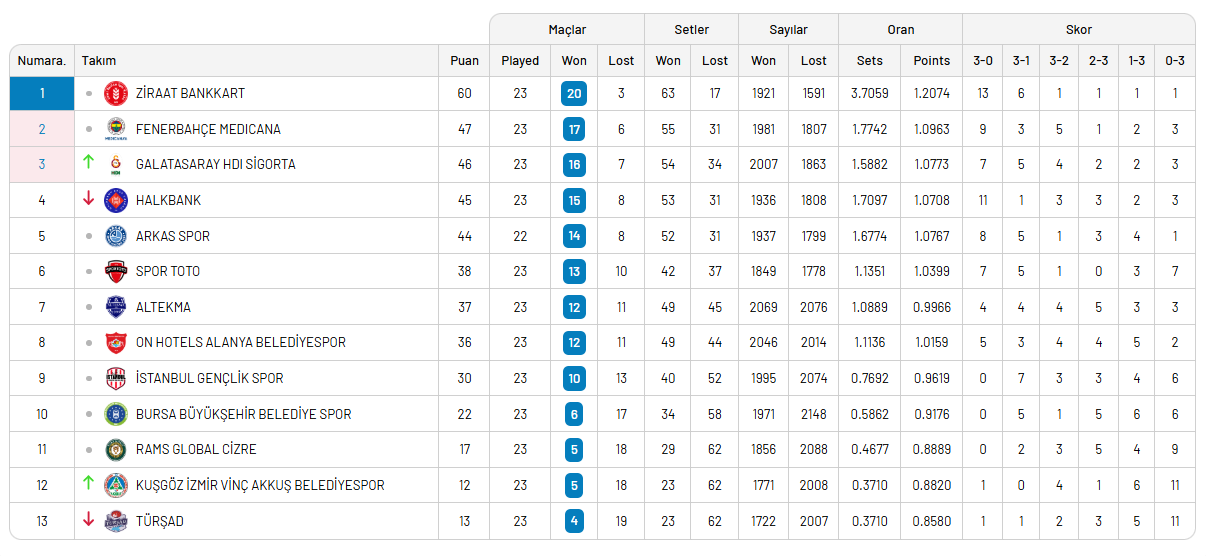
Task: Click the 3-0 score column header
Action: 983,61
